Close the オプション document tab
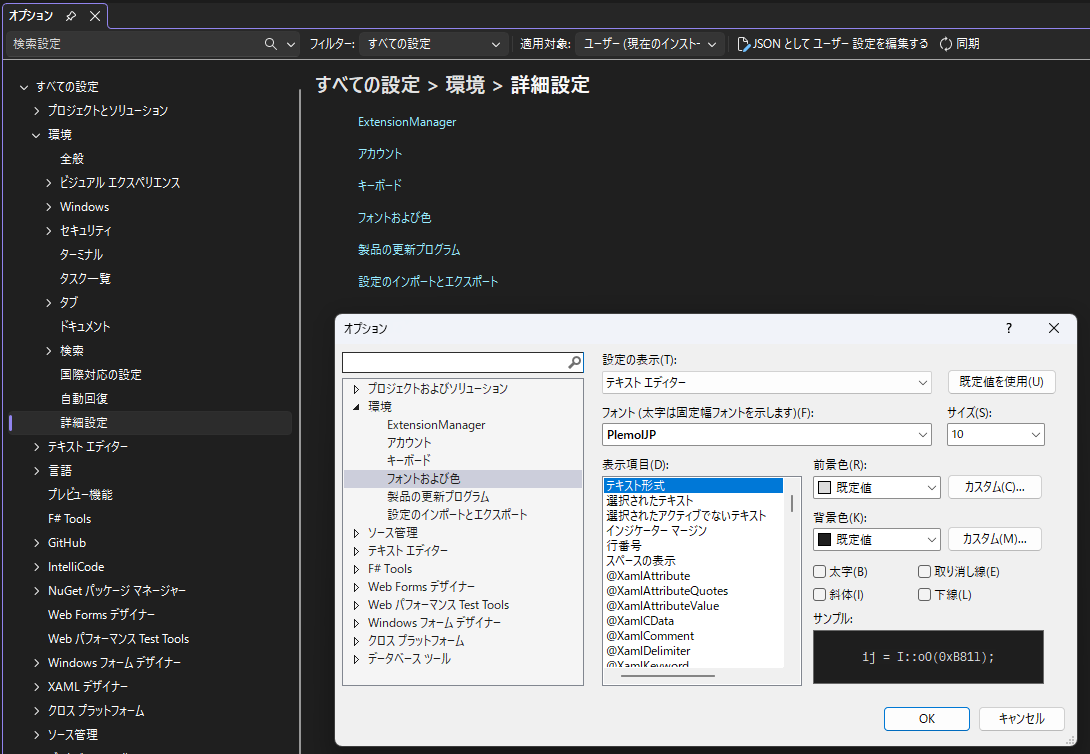1090x754 pixels. pyautogui.click(x=94, y=16)
